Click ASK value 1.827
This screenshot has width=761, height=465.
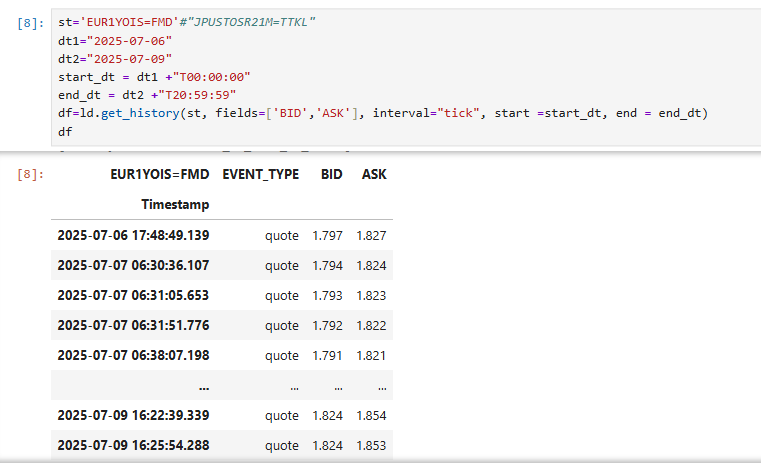pos(371,235)
